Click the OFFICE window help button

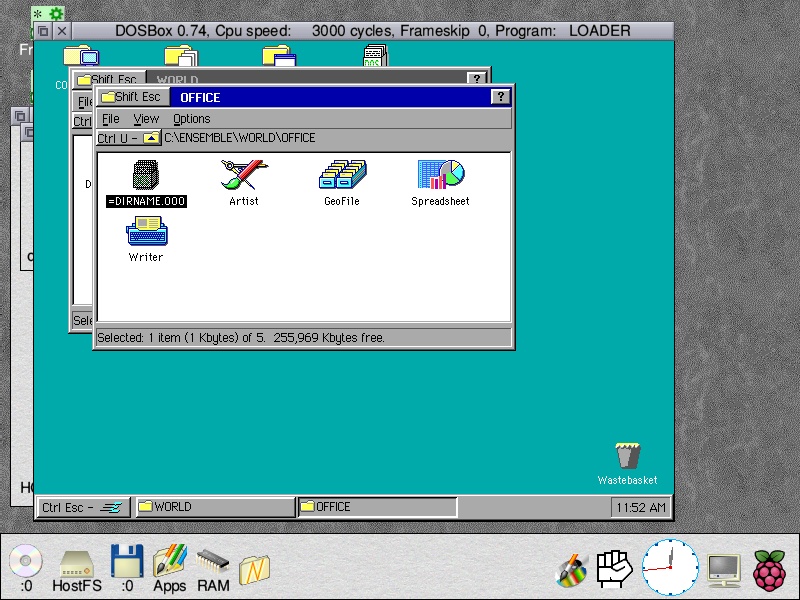[500, 97]
